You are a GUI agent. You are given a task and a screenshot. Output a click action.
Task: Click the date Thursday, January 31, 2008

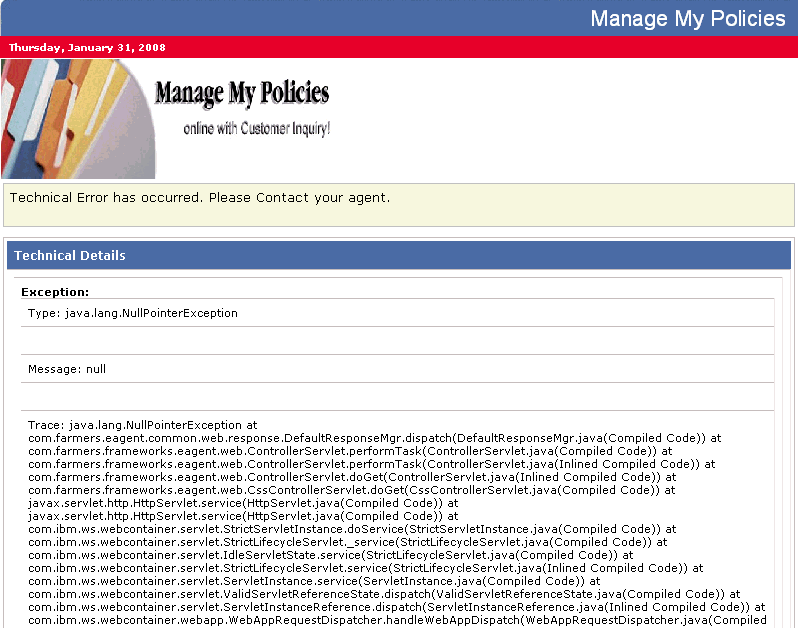87,47
